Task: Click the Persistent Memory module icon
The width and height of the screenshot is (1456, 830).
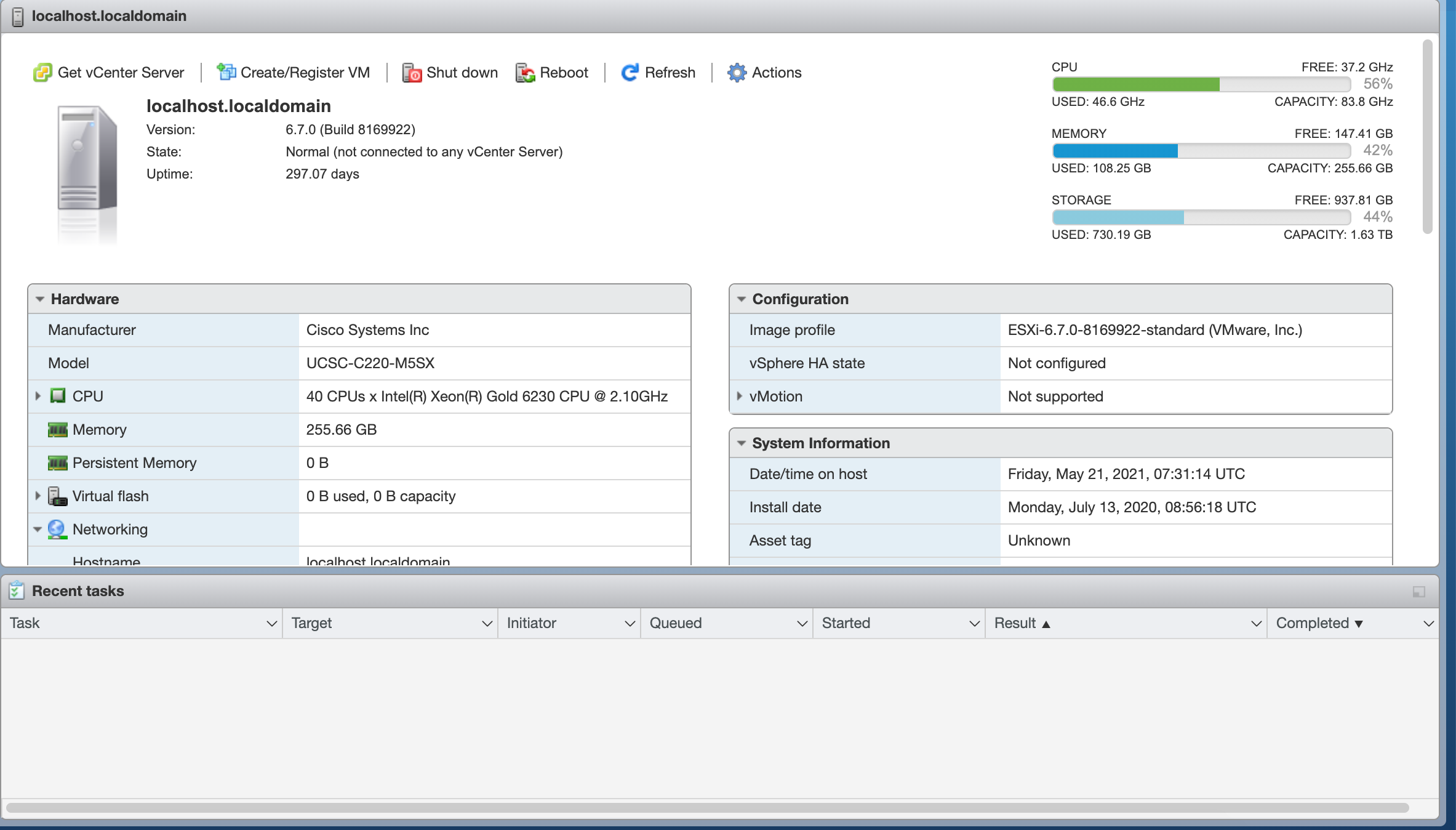Action: [x=58, y=463]
